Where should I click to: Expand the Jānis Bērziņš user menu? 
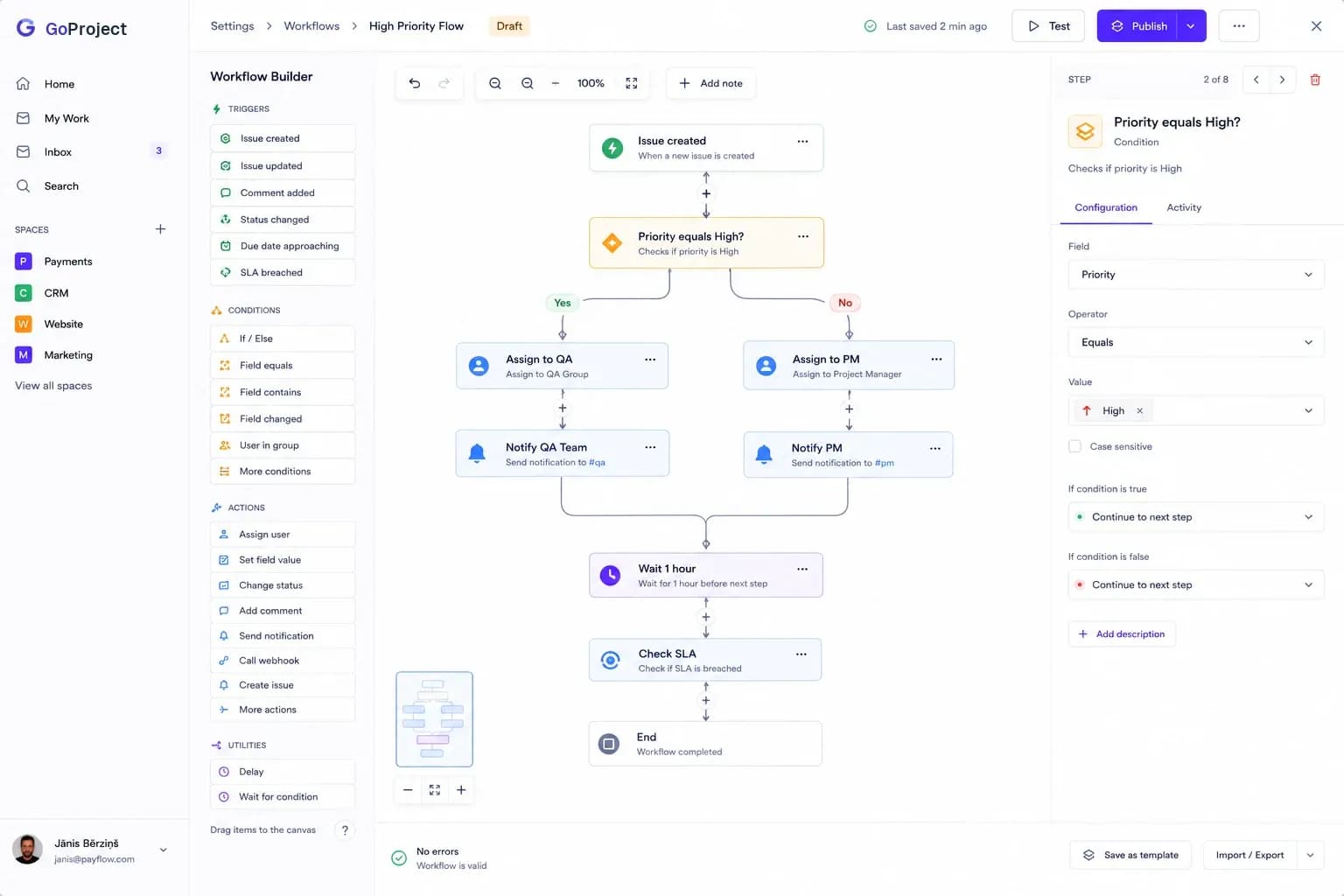(x=163, y=850)
